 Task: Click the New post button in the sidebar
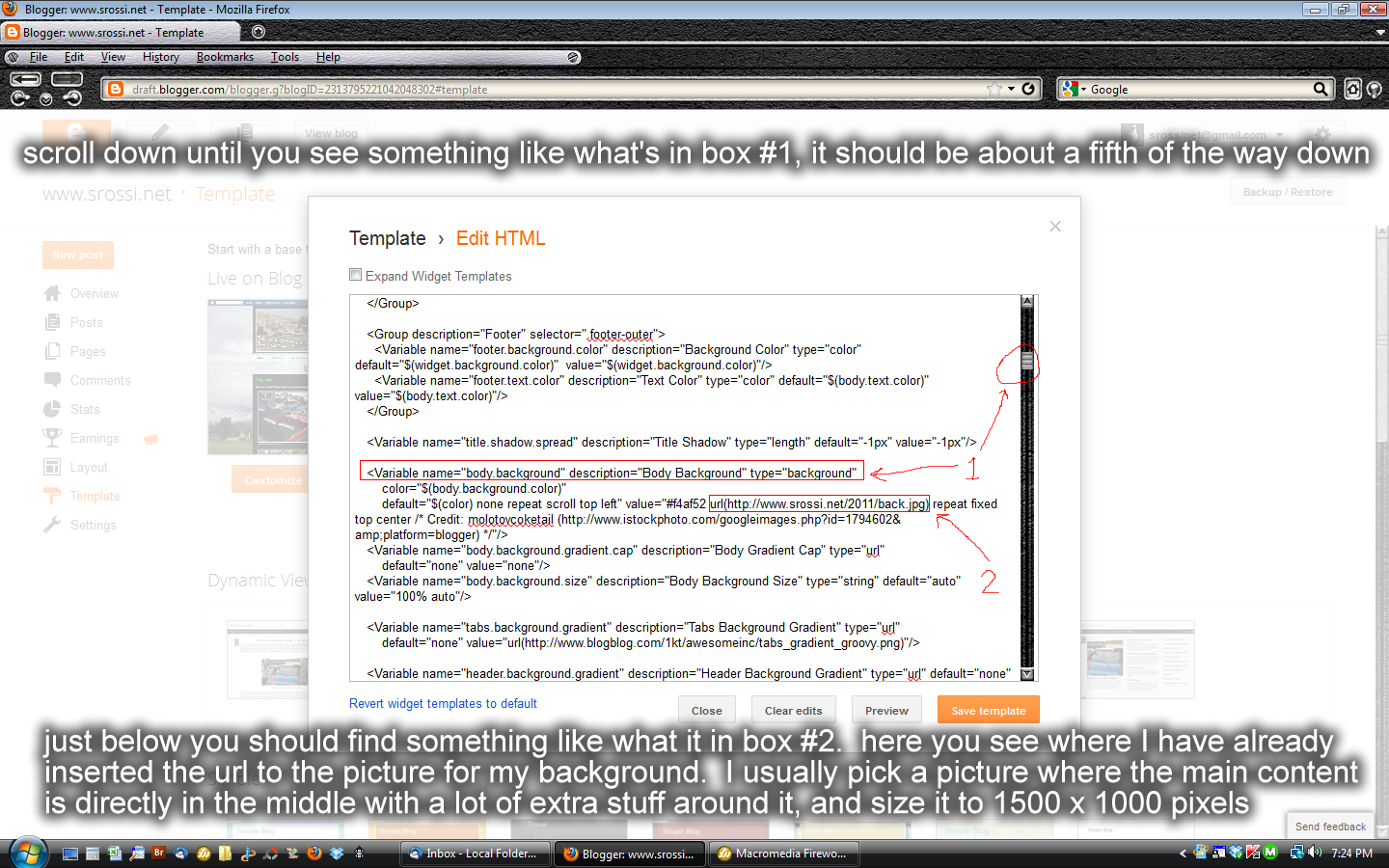tap(78, 255)
